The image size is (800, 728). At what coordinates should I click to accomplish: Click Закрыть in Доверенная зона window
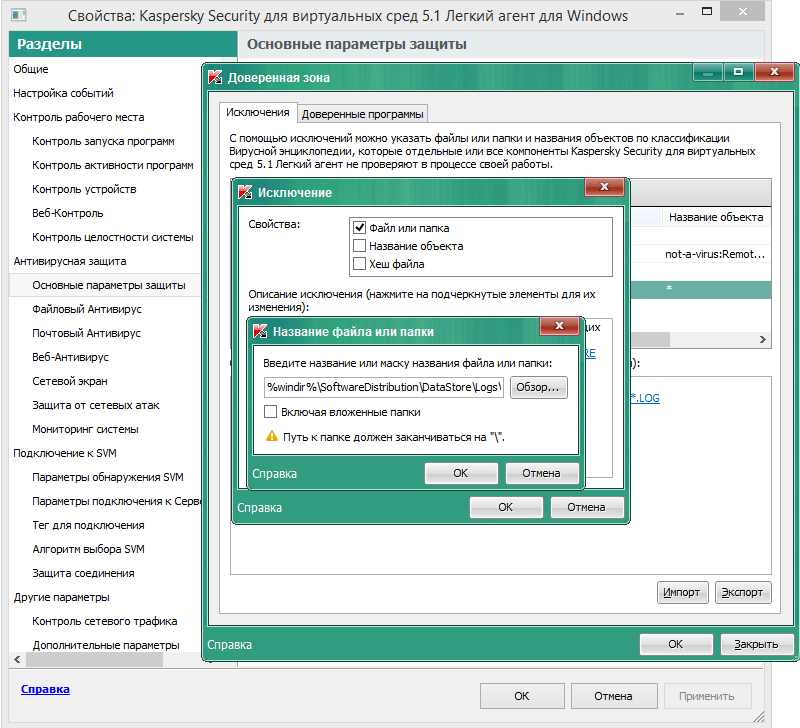pyautogui.click(x=756, y=644)
